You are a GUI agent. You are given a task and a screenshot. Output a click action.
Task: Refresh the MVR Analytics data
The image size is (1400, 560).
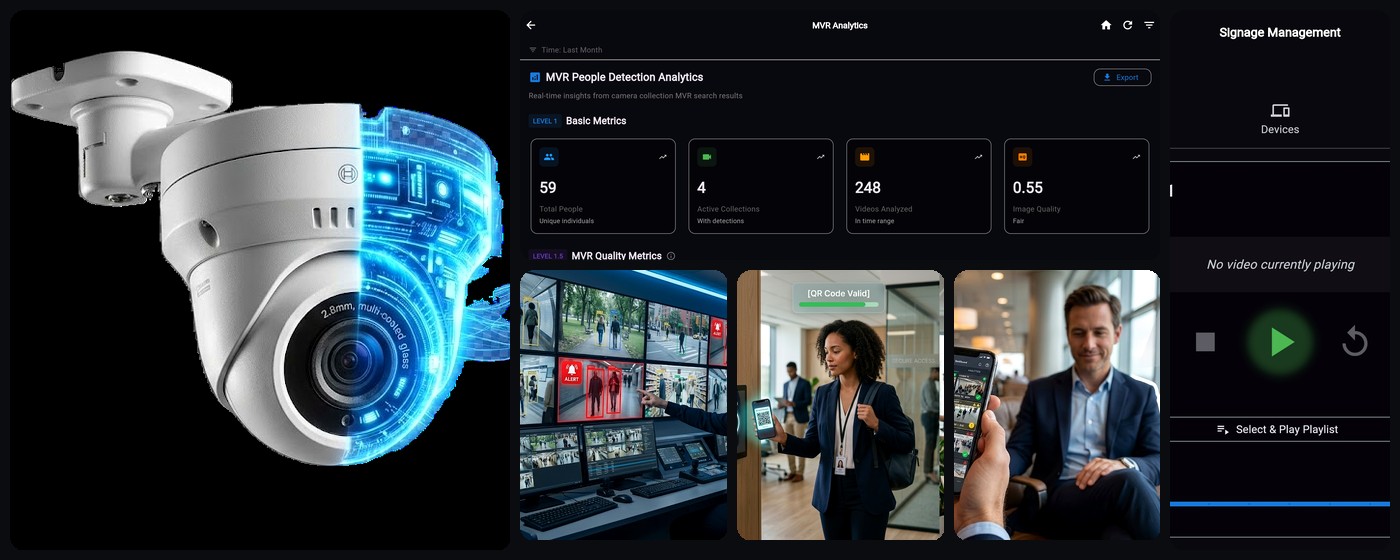click(1128, 25)
